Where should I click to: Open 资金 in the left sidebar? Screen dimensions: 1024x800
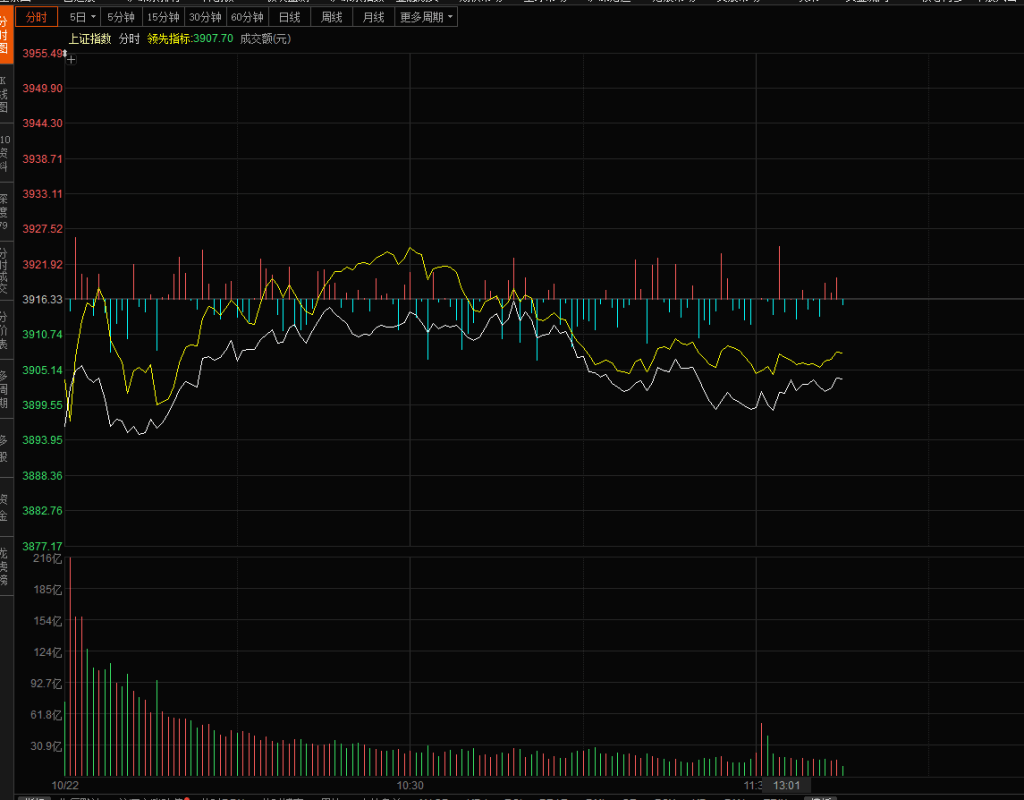(x=5, y=507)
